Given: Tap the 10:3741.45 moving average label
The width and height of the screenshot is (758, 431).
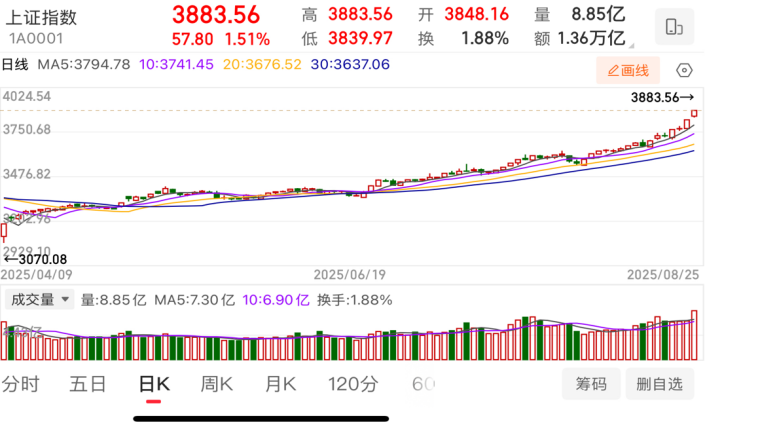Looking at the screenshot, I should [176, 64].
